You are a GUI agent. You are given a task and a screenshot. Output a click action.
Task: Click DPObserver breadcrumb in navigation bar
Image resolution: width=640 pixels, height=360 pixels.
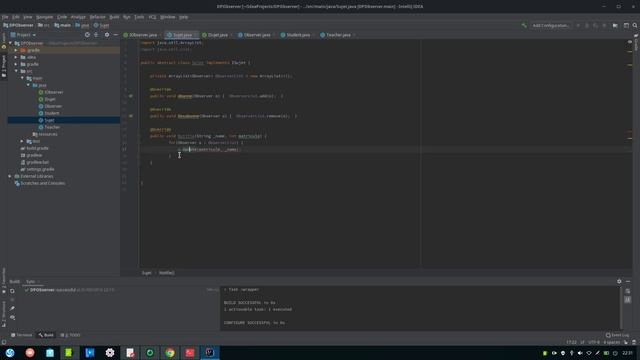[x=18, y=25]
